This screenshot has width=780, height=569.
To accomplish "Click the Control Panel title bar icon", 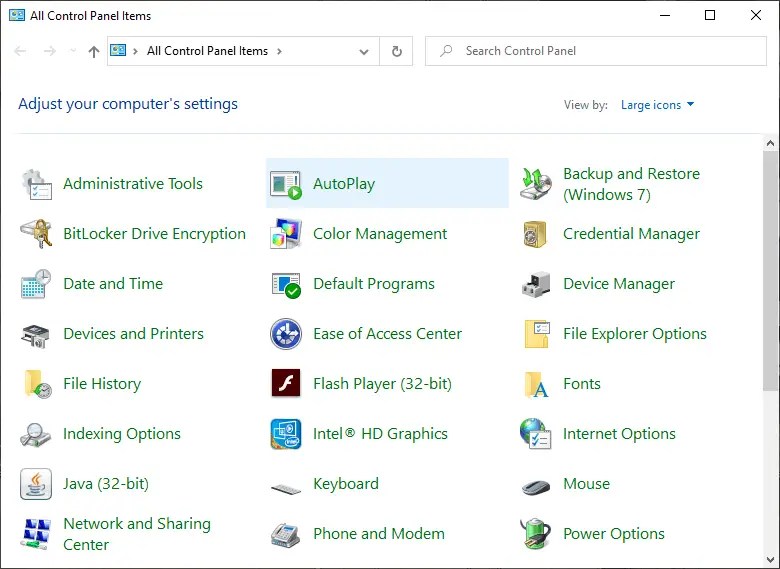I will pyautogui.click(x=17, y=15).
